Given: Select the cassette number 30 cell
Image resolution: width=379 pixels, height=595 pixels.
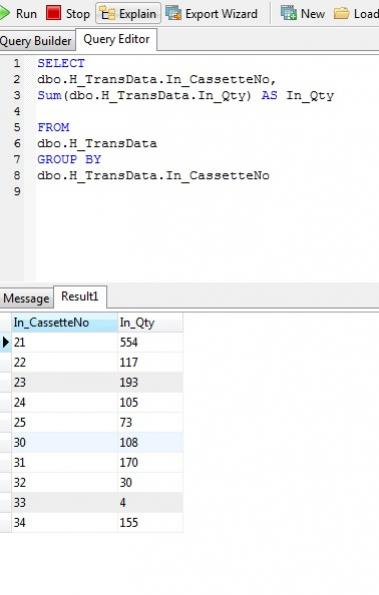Looking at the screenshot, I should 64,443.
